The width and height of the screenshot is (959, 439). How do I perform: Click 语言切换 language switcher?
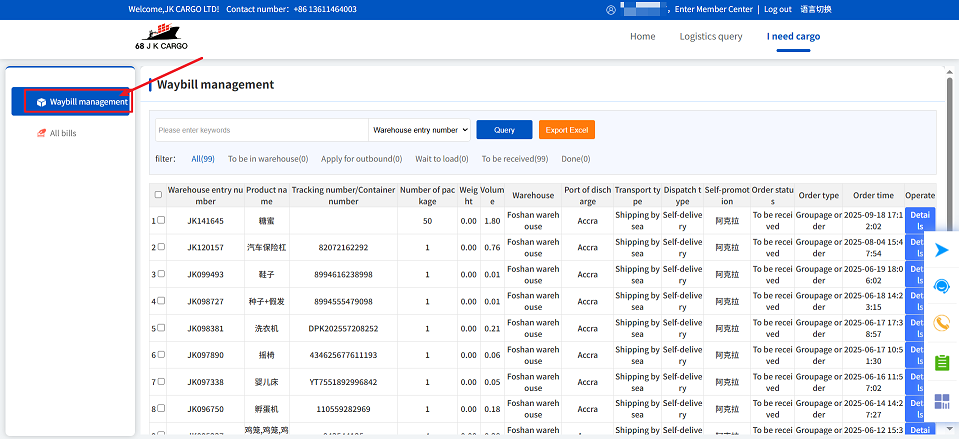[815, 10]
